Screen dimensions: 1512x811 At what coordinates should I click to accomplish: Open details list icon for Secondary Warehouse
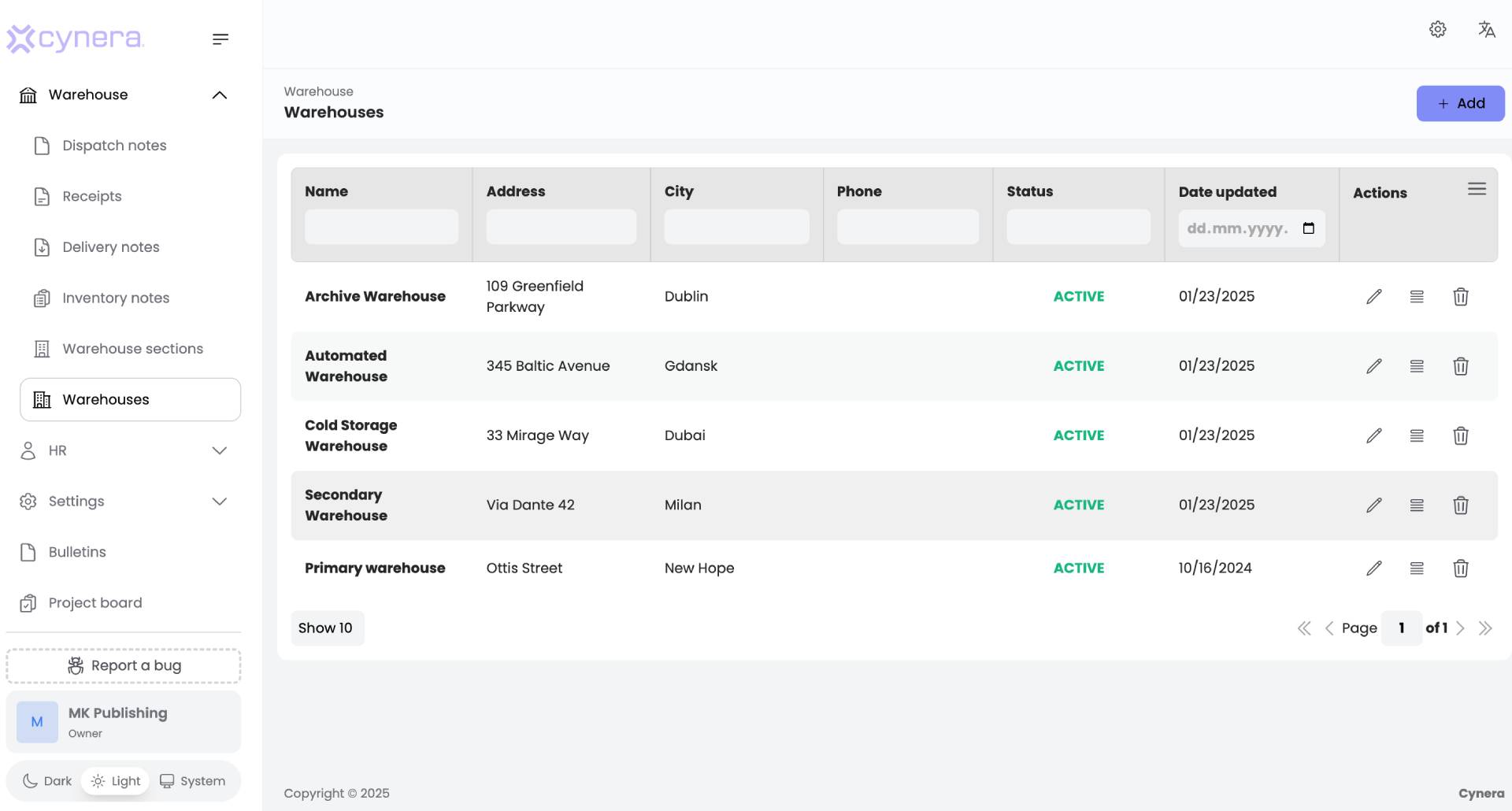(x=1417, y=505)
